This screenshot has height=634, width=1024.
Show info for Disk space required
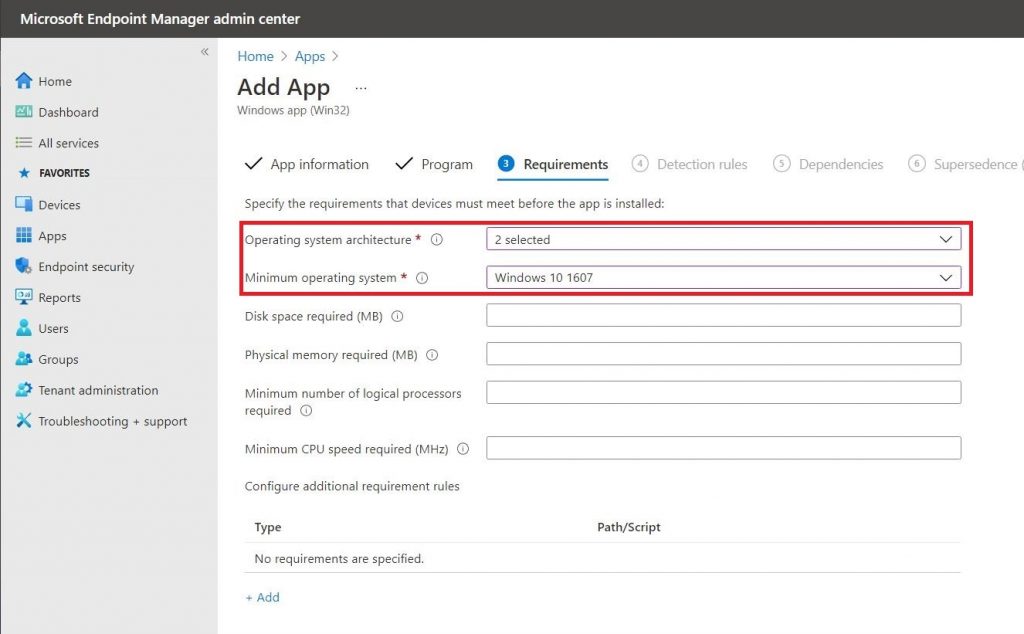pos(397,317)
